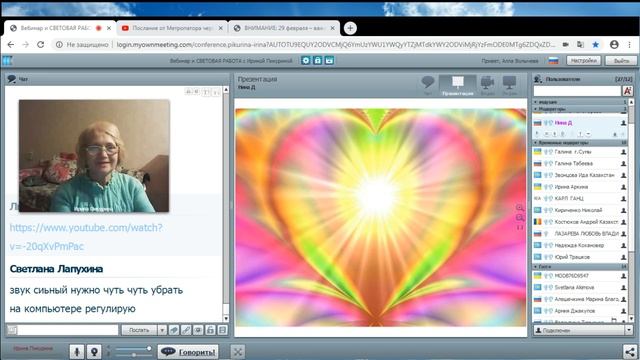Open the Настройки button

pos(584,60)
